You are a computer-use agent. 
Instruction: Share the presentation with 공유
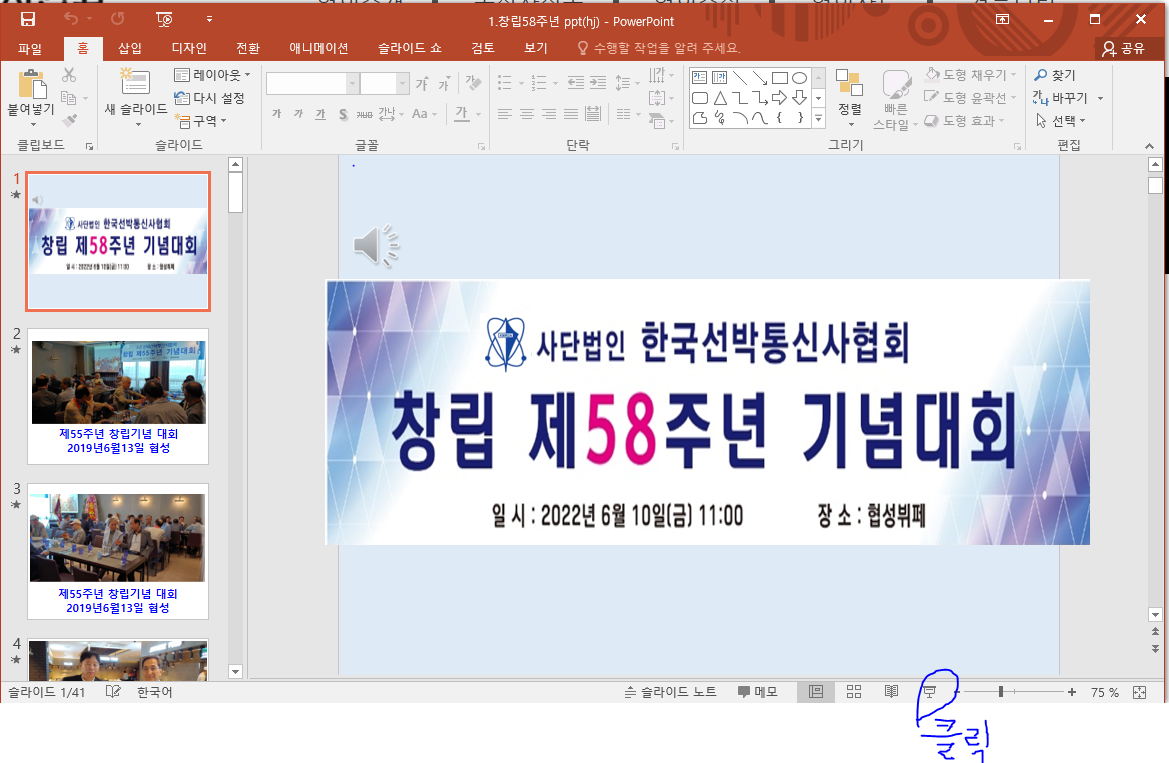coord(1124,48)
